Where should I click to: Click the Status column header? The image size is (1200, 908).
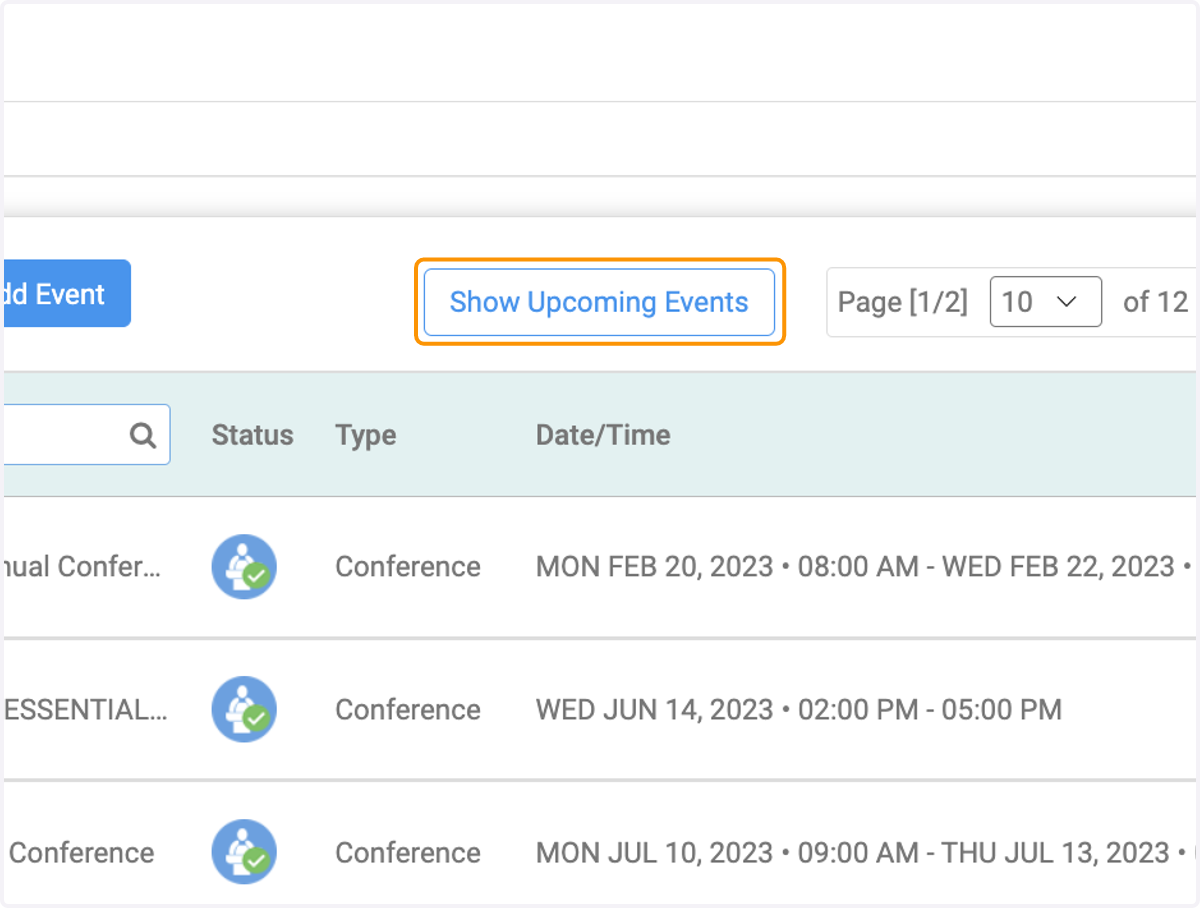[x=252, y=435]
